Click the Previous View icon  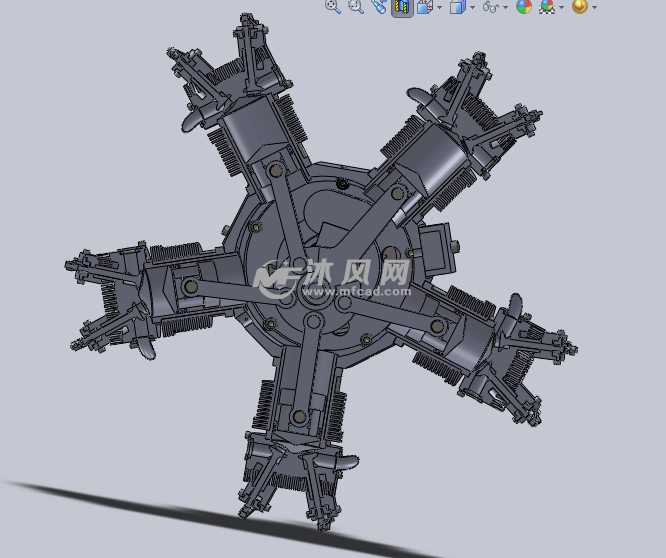(x=378, y=6)
